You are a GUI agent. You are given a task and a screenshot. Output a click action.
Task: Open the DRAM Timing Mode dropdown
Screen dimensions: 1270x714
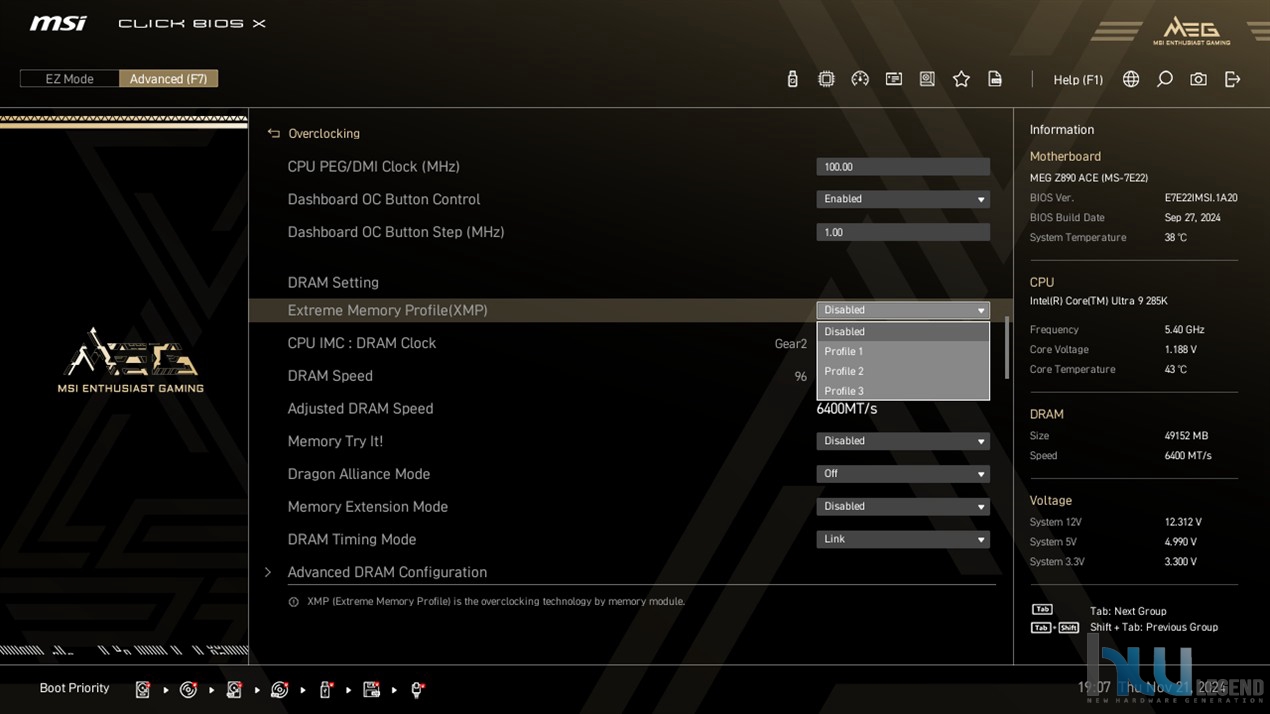coord(903,539)
